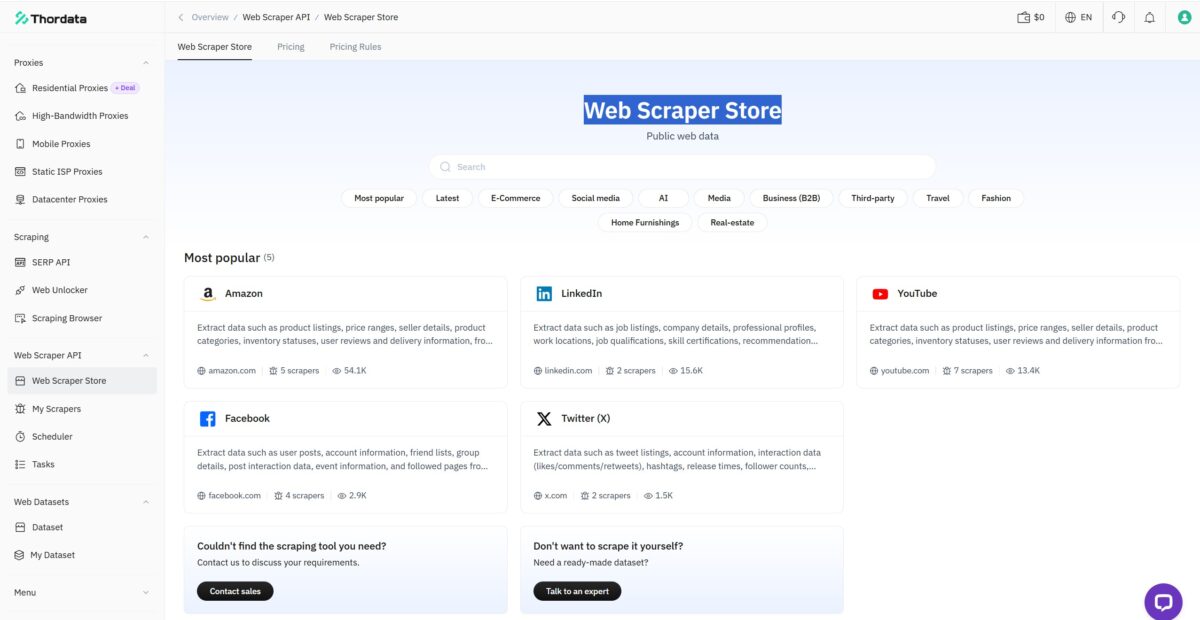This screenshot has width=1200, height=620.
Task: Click Mobile Proxies phone icon
Action: coord(21,144)
